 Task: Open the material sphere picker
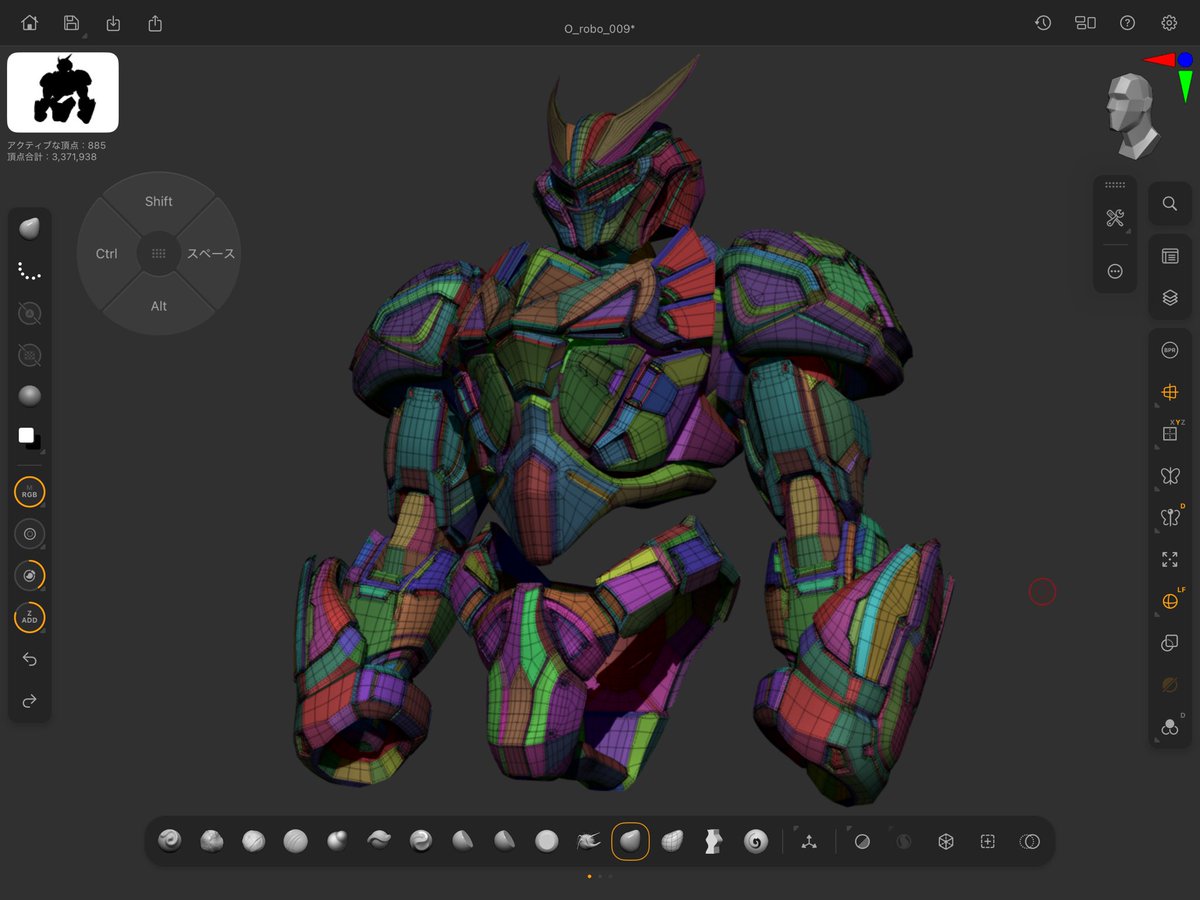(30, 396)
